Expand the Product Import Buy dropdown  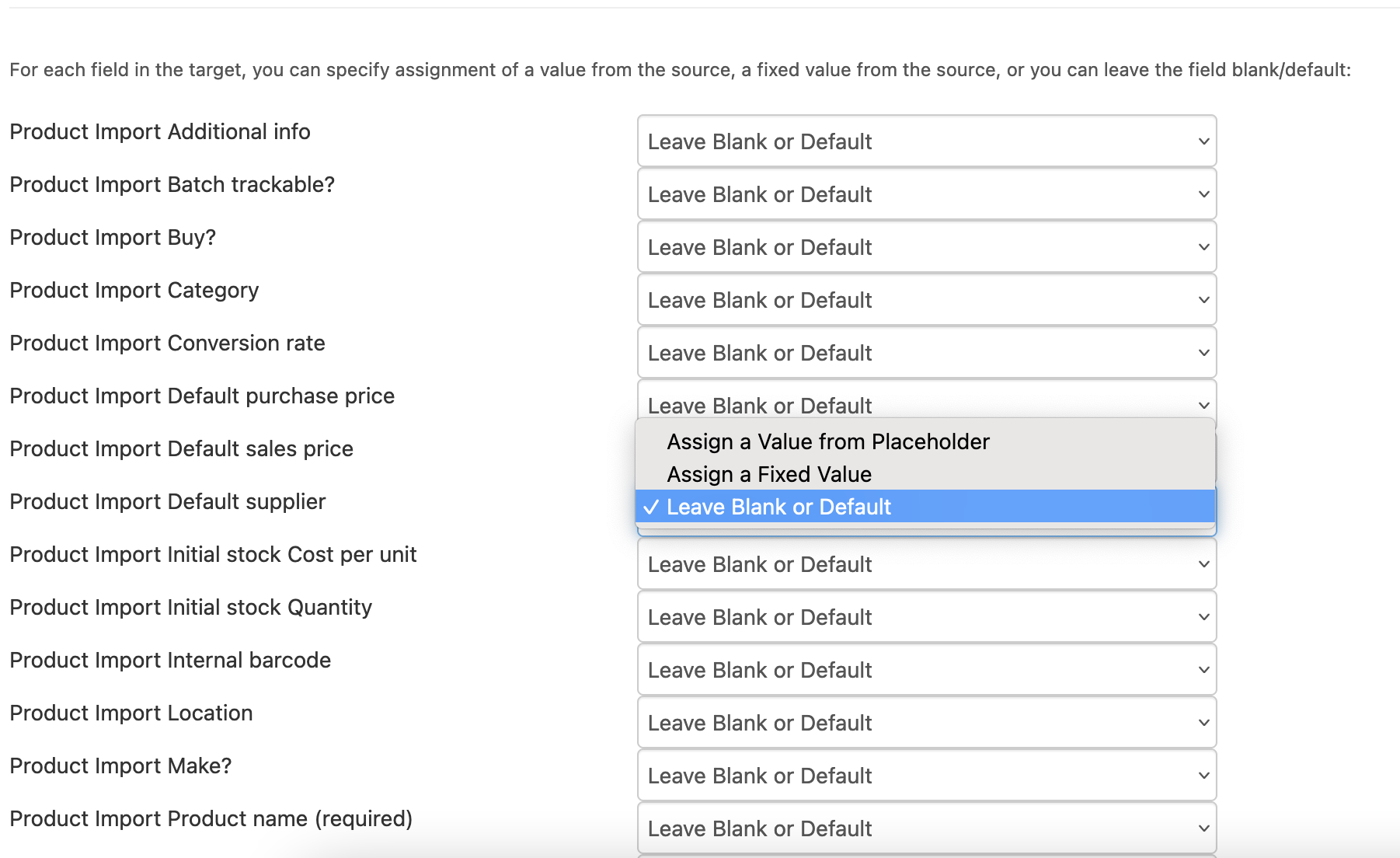click(926, 247)
